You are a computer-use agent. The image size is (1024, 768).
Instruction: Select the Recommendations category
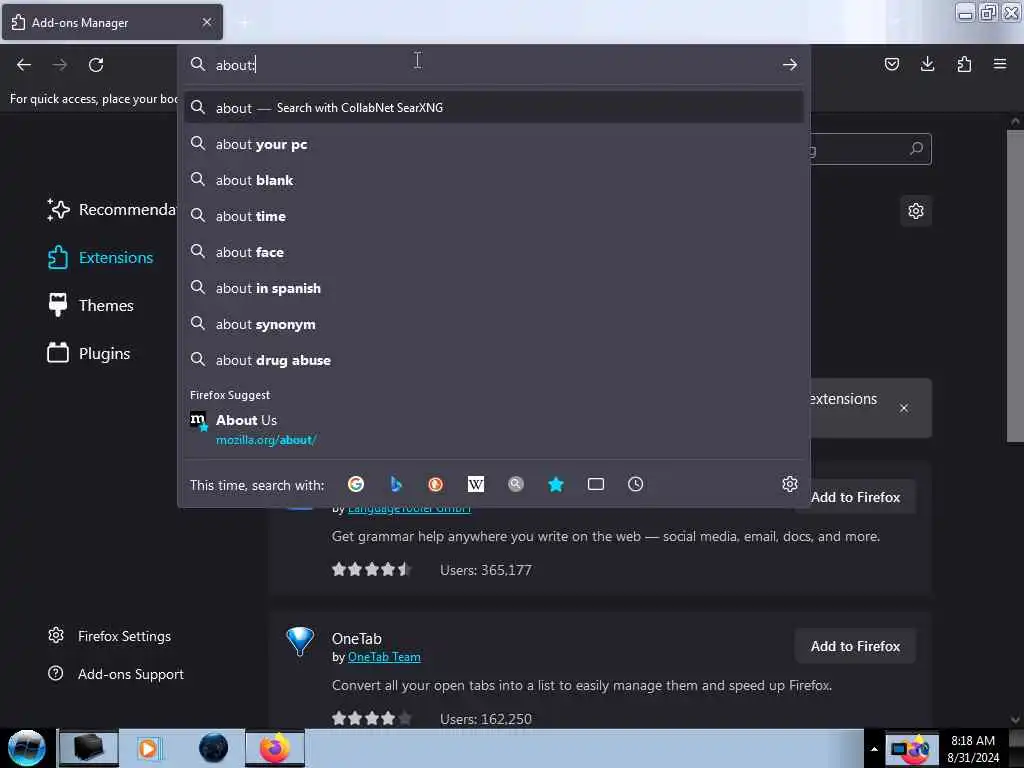(111, 210)
